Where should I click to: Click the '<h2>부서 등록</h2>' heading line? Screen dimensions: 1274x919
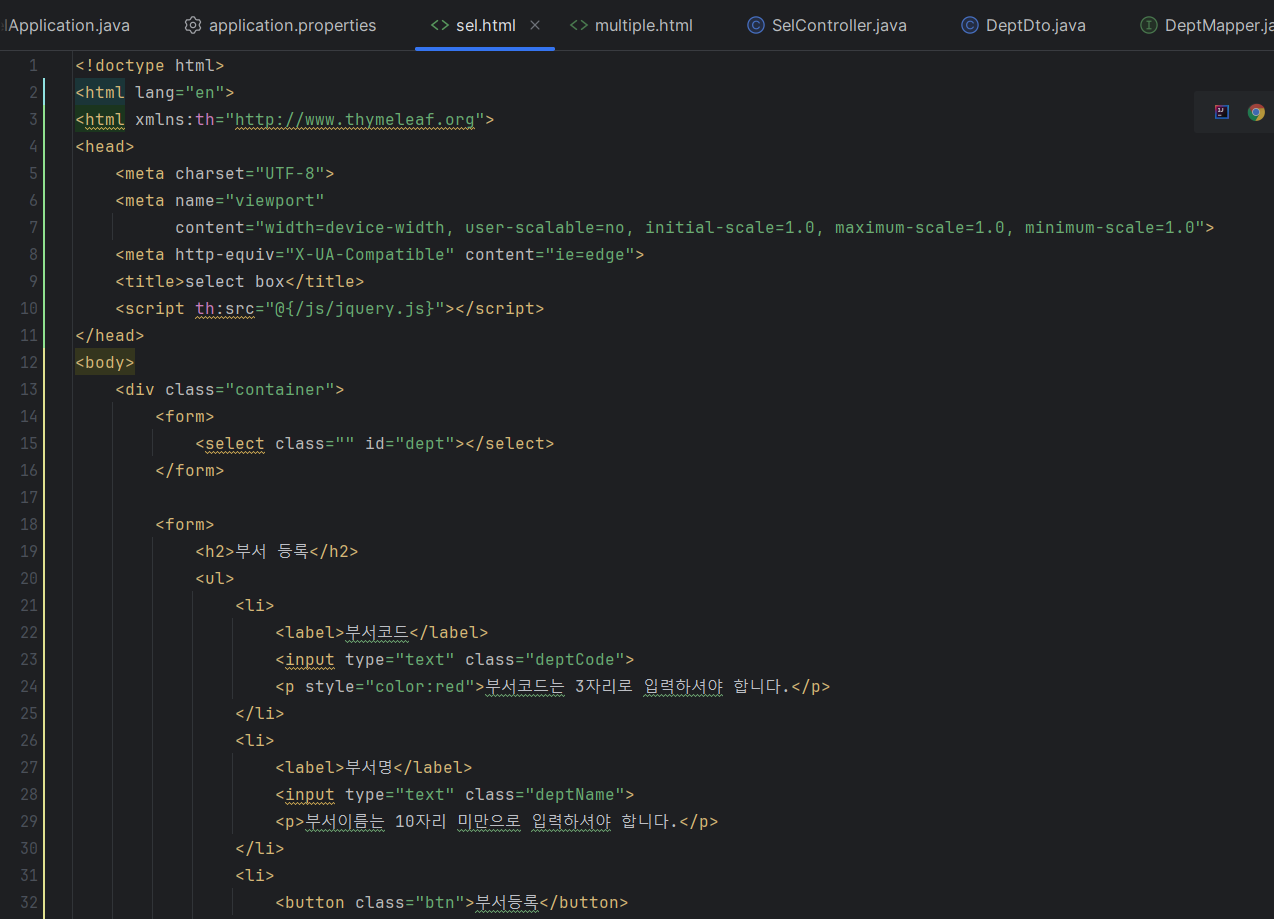click(277, 552)
